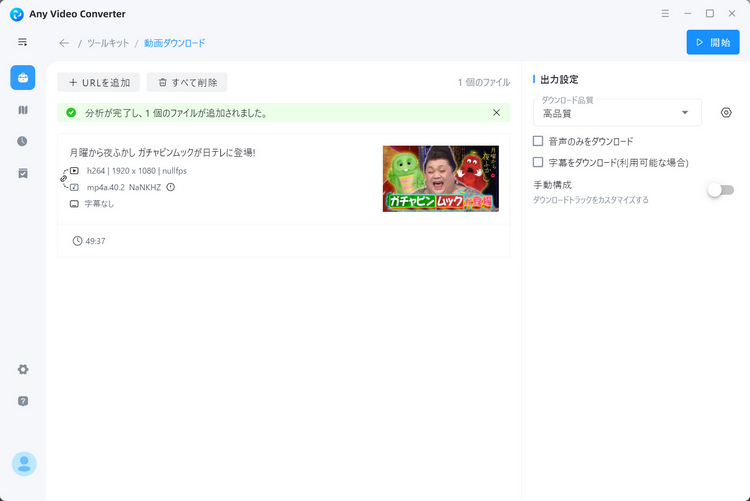Enable 字幕をダウンロード checkbox
The width and height of the screenshot is (750, 501).
tap(538, 162)
